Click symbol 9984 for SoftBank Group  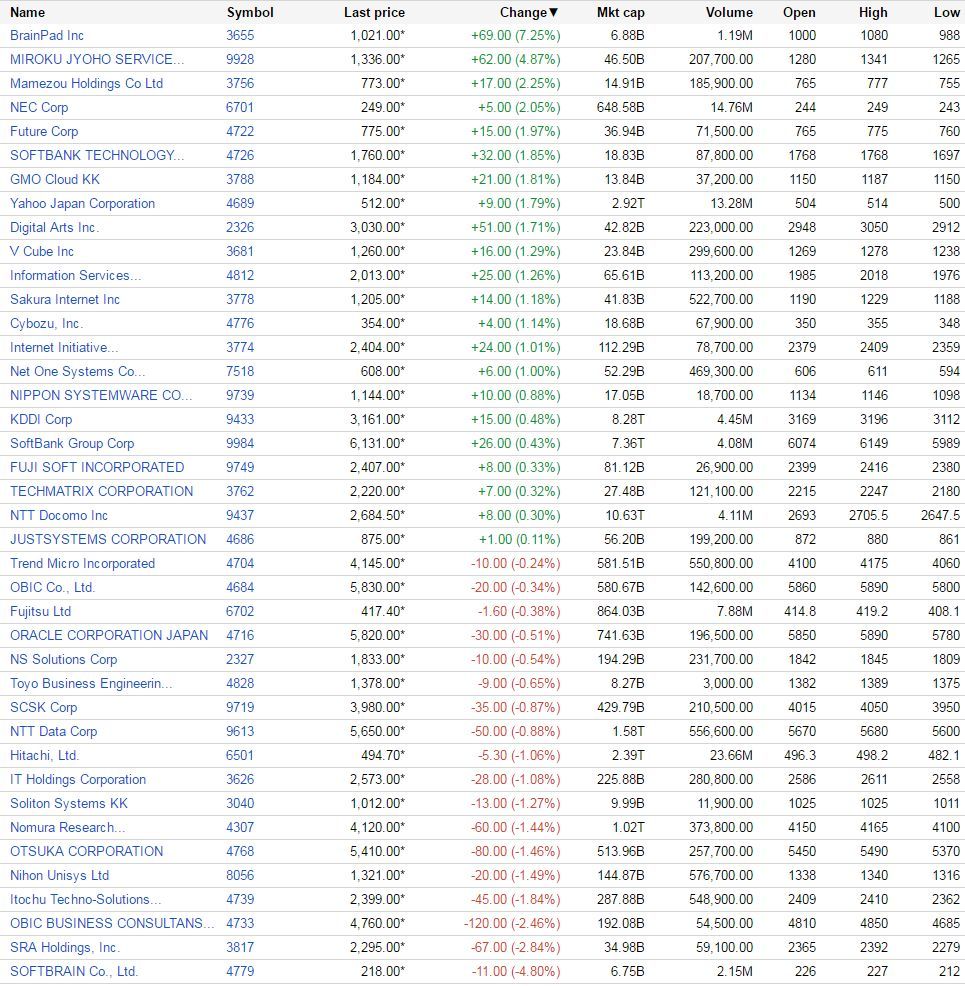(x=240, y=443)
